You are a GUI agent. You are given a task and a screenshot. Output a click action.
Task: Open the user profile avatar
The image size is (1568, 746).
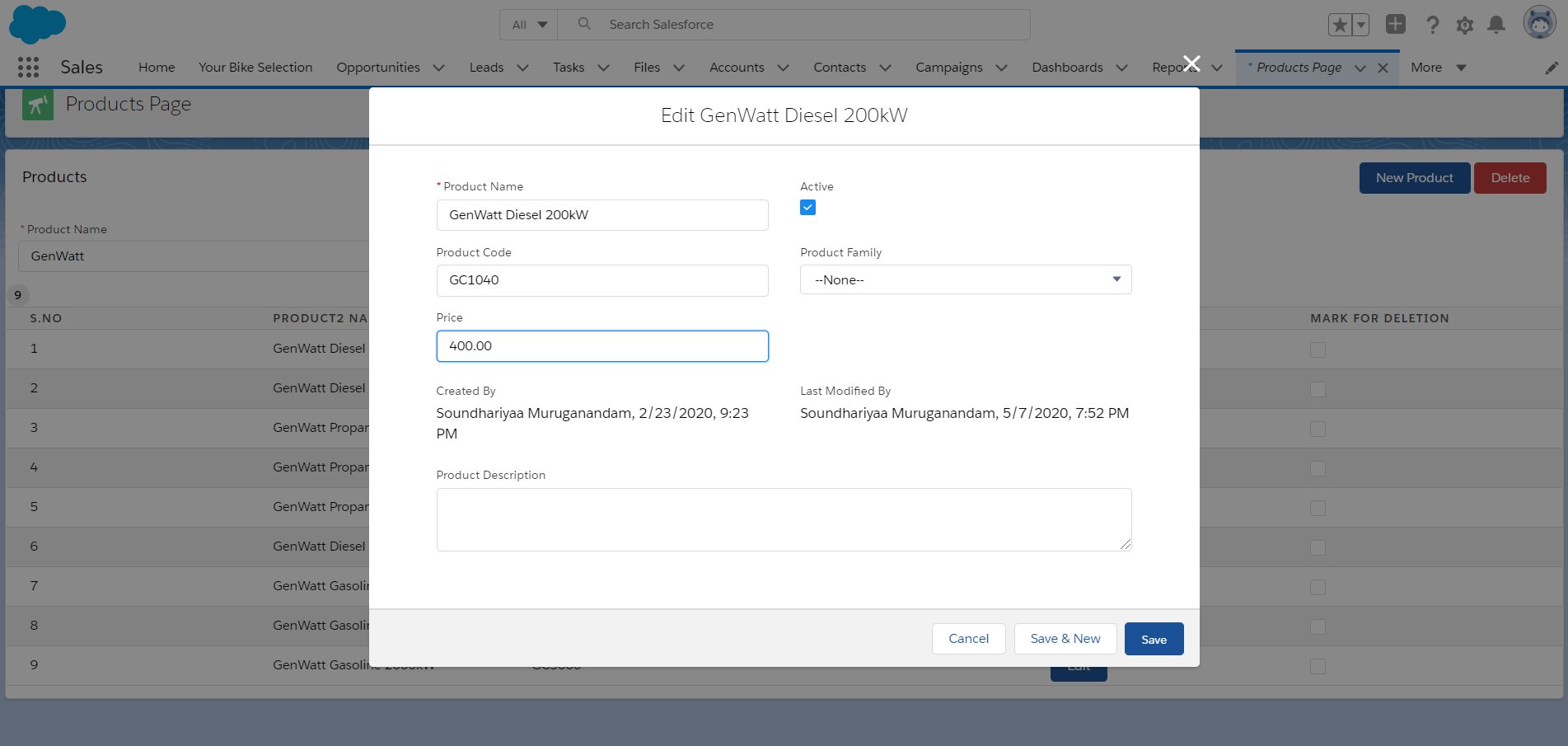[1538, 23]
